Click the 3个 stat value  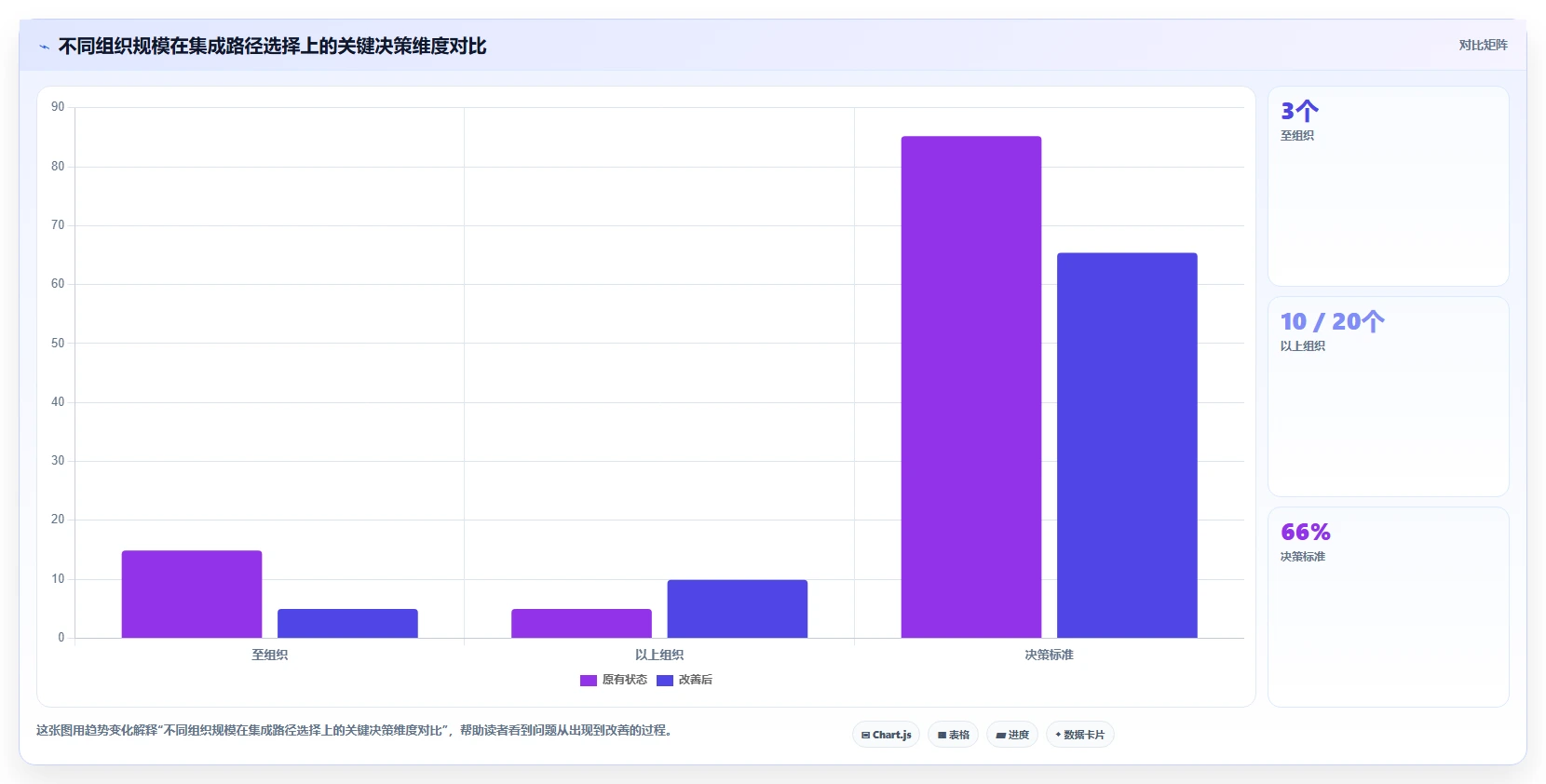[1299, 112]
